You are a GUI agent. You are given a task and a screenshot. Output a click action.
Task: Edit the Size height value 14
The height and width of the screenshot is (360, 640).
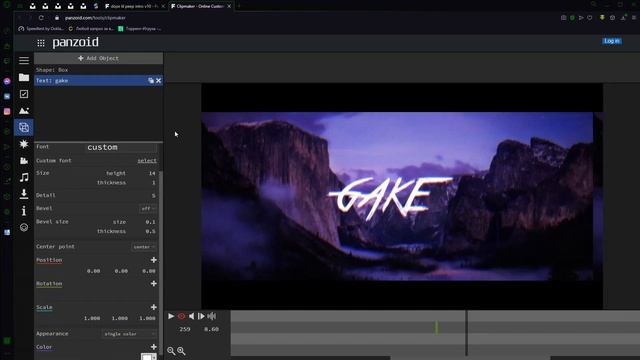(x=152, y=173)
